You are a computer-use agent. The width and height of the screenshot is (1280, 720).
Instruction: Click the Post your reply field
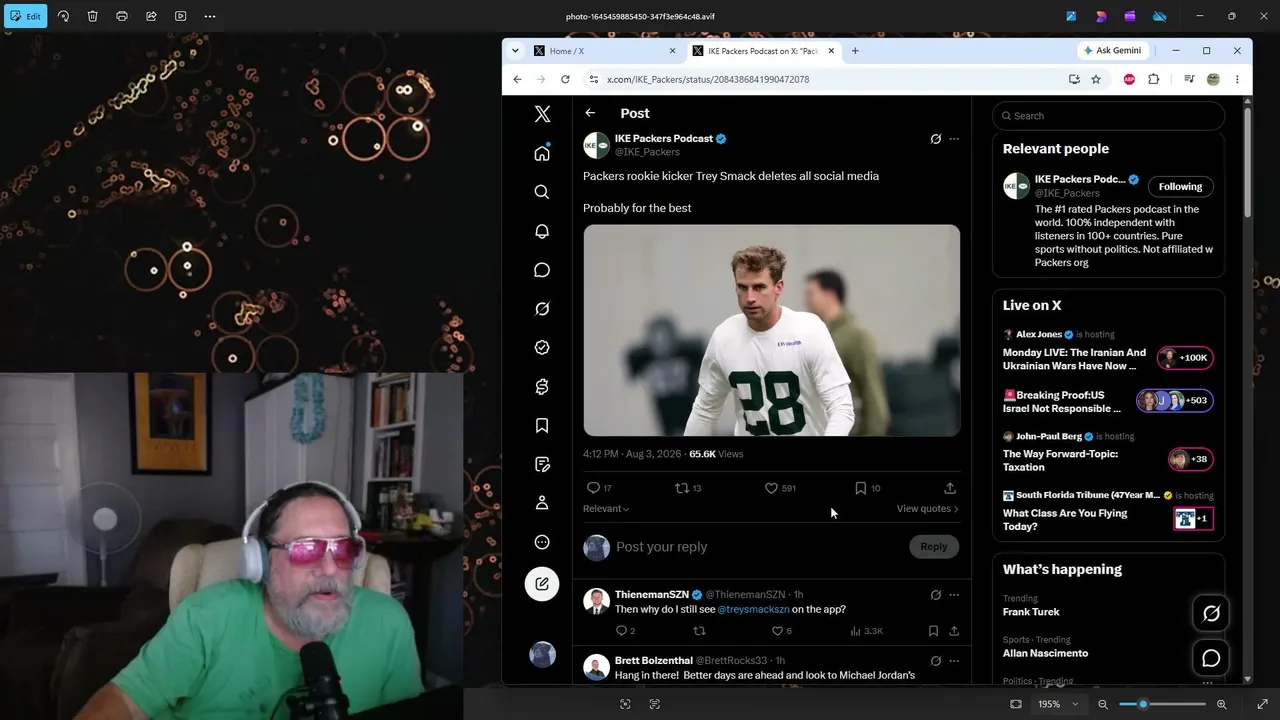(756, 547)
